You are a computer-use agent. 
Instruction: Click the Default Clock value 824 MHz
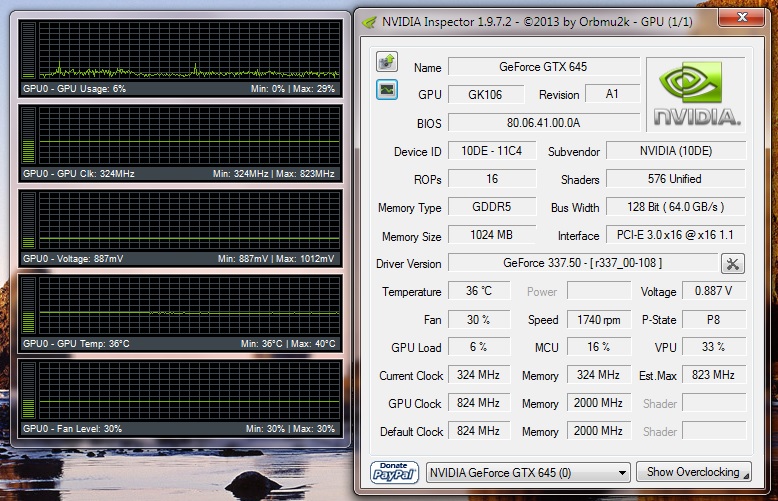[479, 431]
